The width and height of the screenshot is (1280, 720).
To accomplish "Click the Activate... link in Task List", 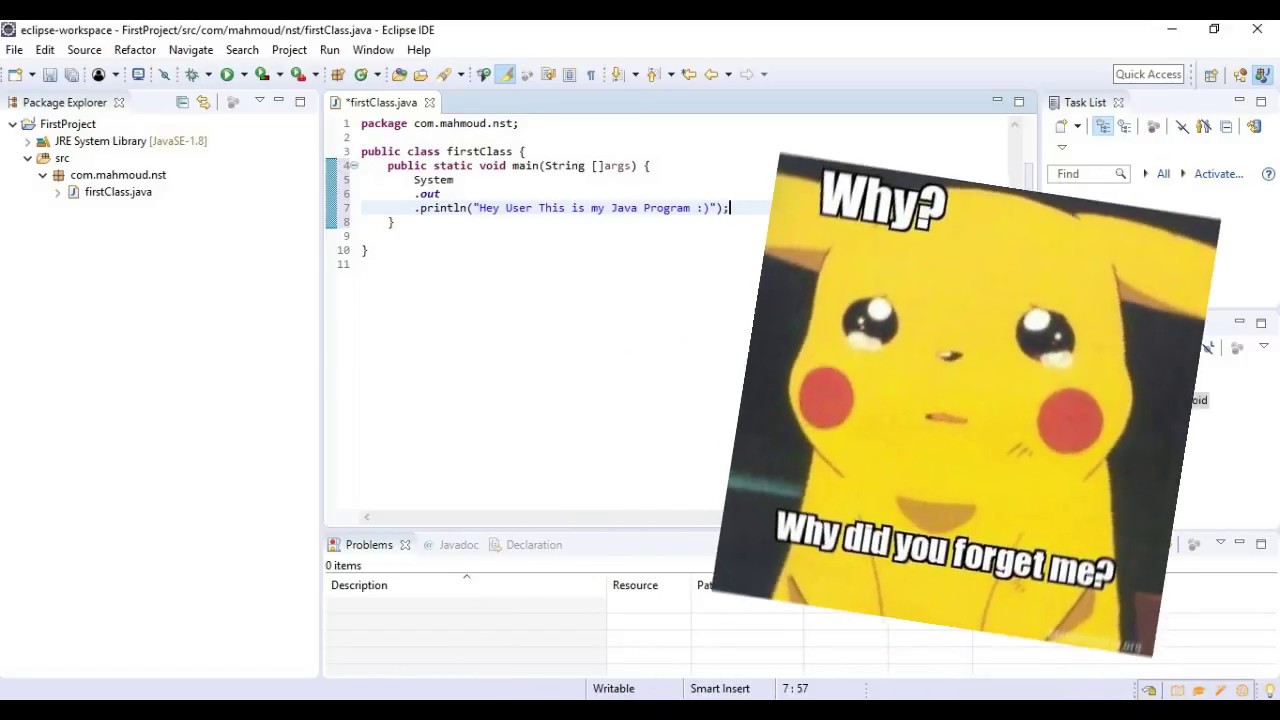I will [x=1218, y=174].
